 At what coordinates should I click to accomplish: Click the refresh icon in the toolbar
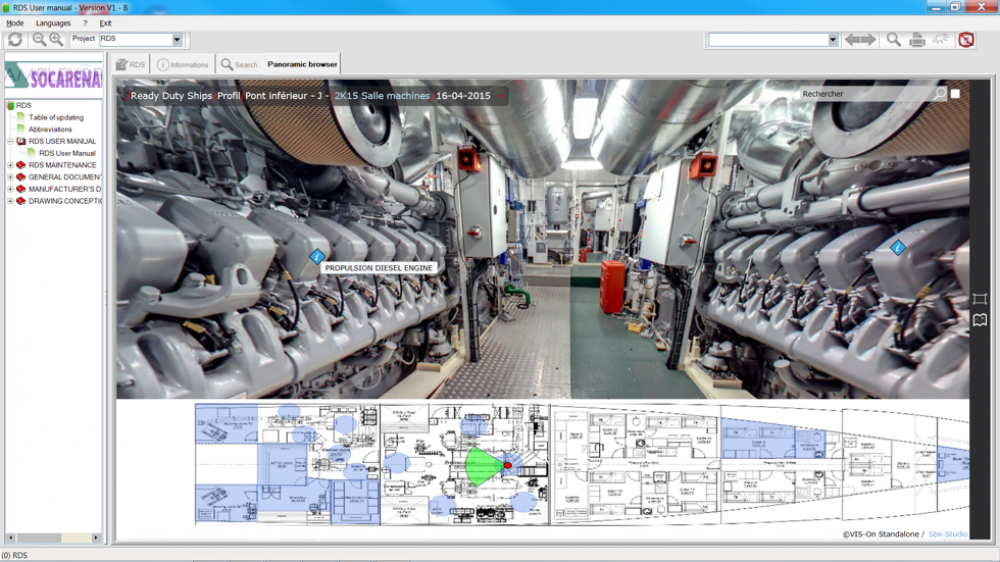pos(15,40)
